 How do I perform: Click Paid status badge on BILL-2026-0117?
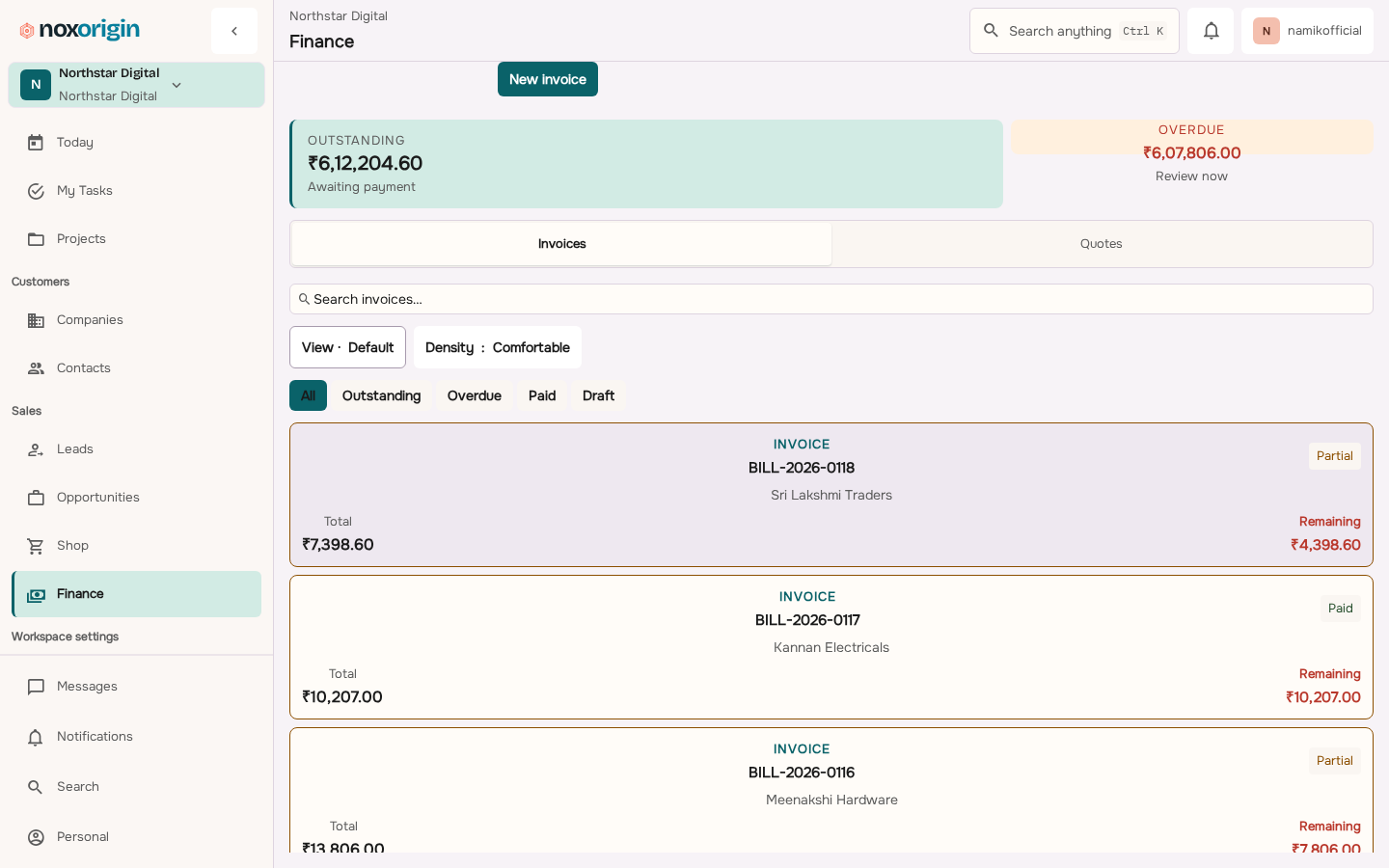1341,609
